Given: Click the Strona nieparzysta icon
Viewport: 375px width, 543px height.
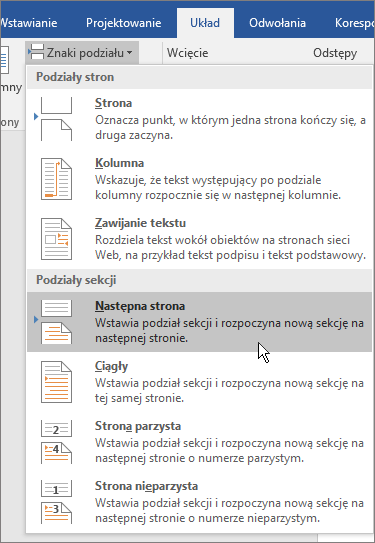Looking at the screenshot, I should pos(56,502).
